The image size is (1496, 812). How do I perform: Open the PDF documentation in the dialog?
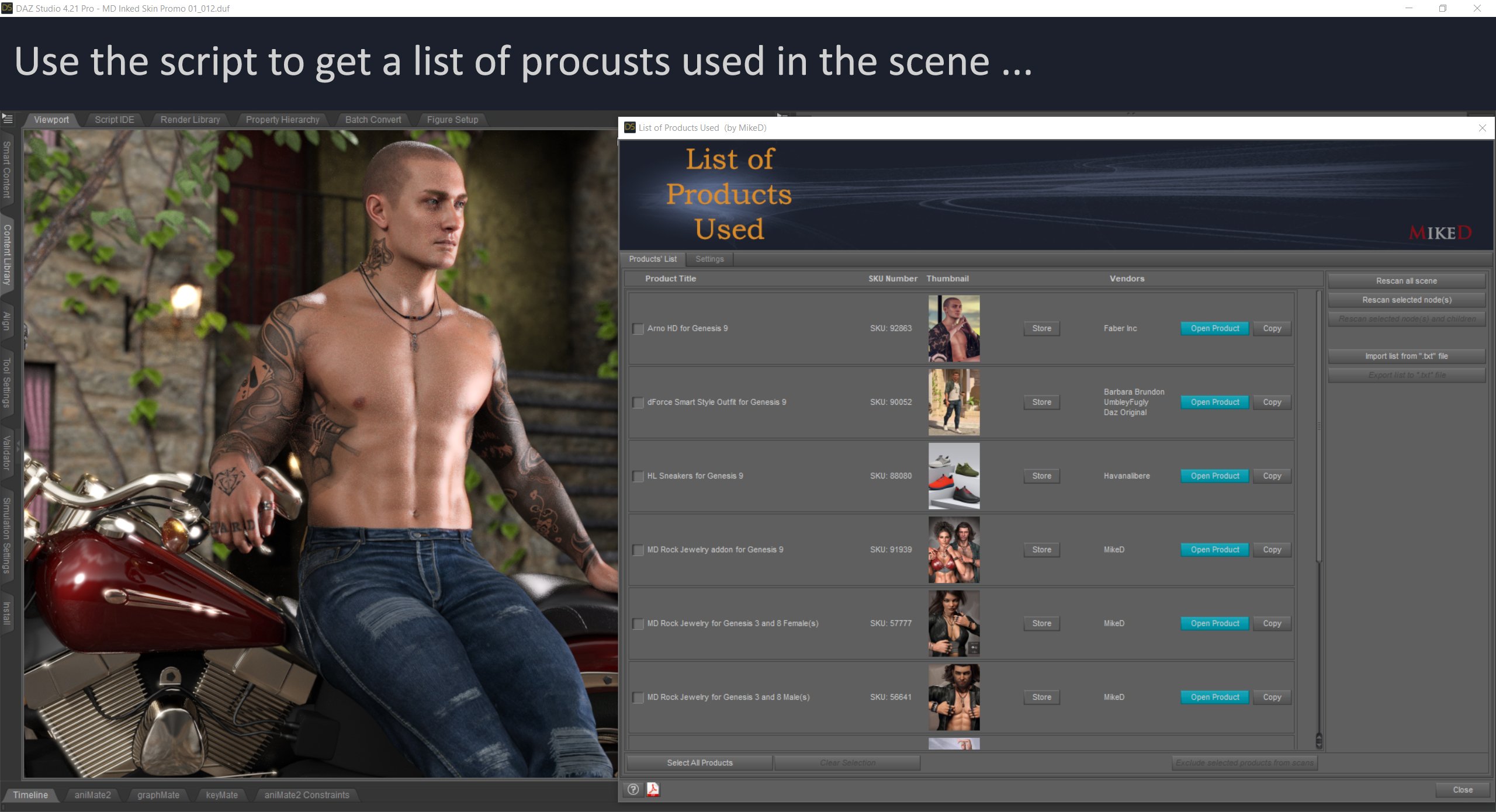pos(653,790)
